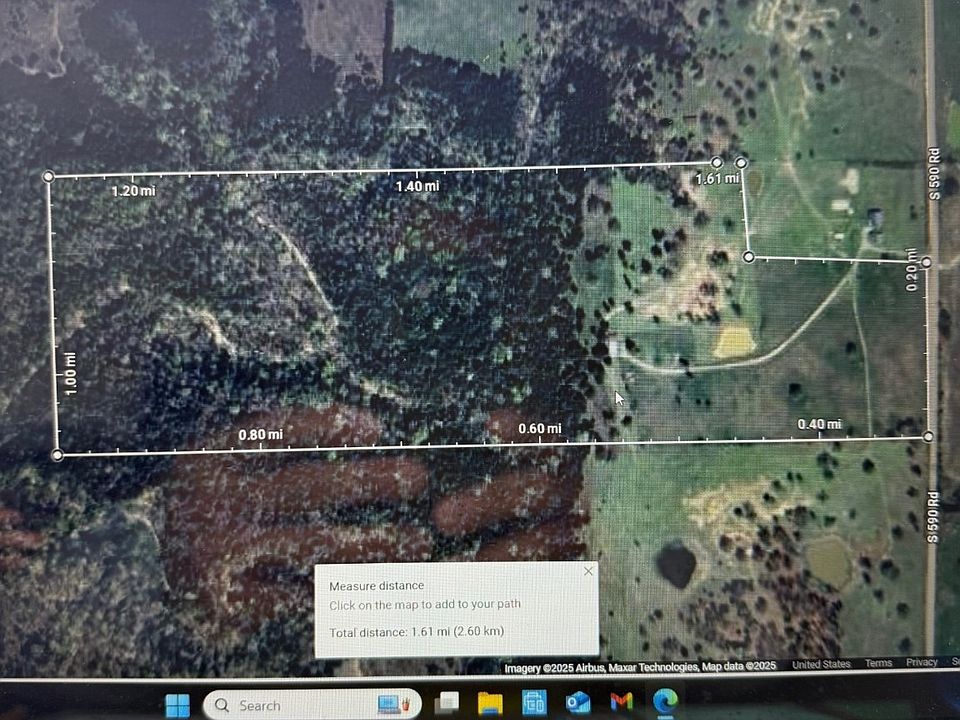Click the Privacy link
The height and width of the screenshot is (720, 960).
(921, 662)
